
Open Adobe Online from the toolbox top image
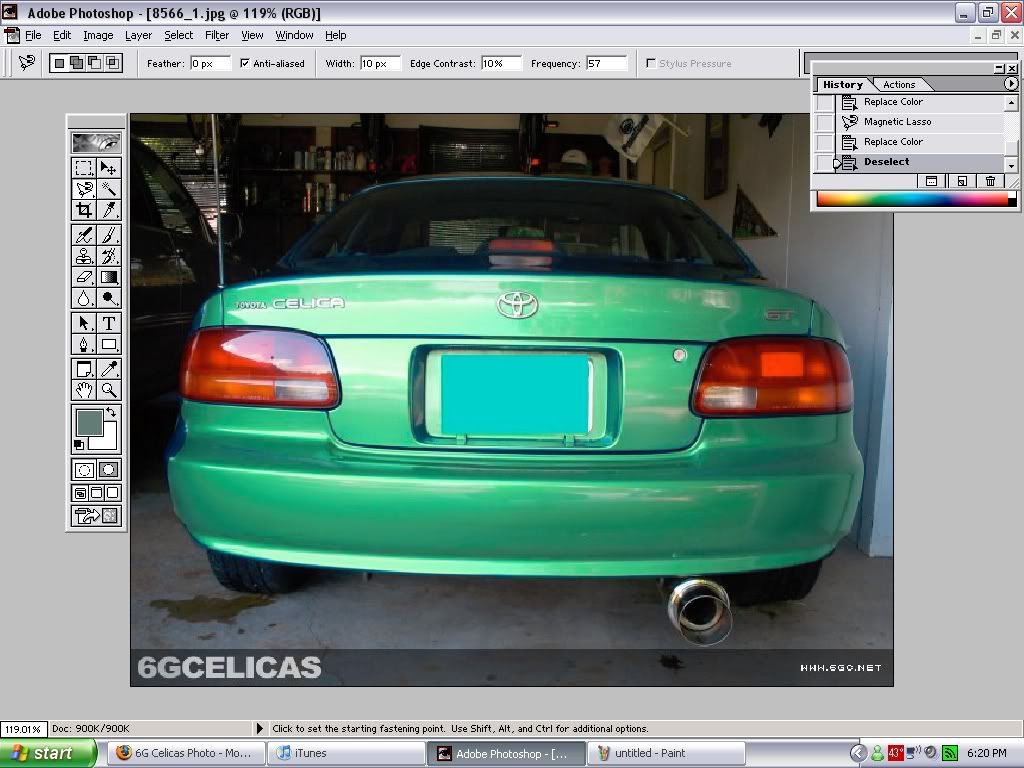coord(96,142)
